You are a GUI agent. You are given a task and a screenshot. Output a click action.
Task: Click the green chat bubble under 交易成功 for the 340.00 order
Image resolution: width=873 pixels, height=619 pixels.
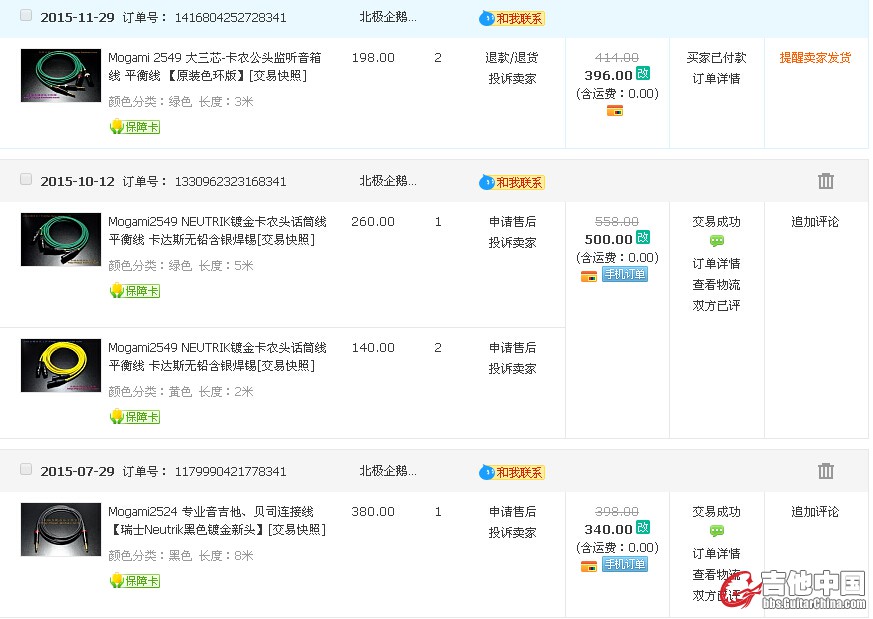pos(717,531)
